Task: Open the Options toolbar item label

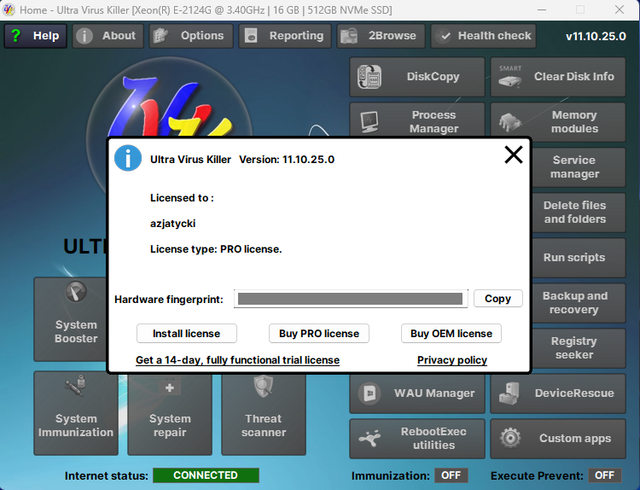Action: point(202,36)
